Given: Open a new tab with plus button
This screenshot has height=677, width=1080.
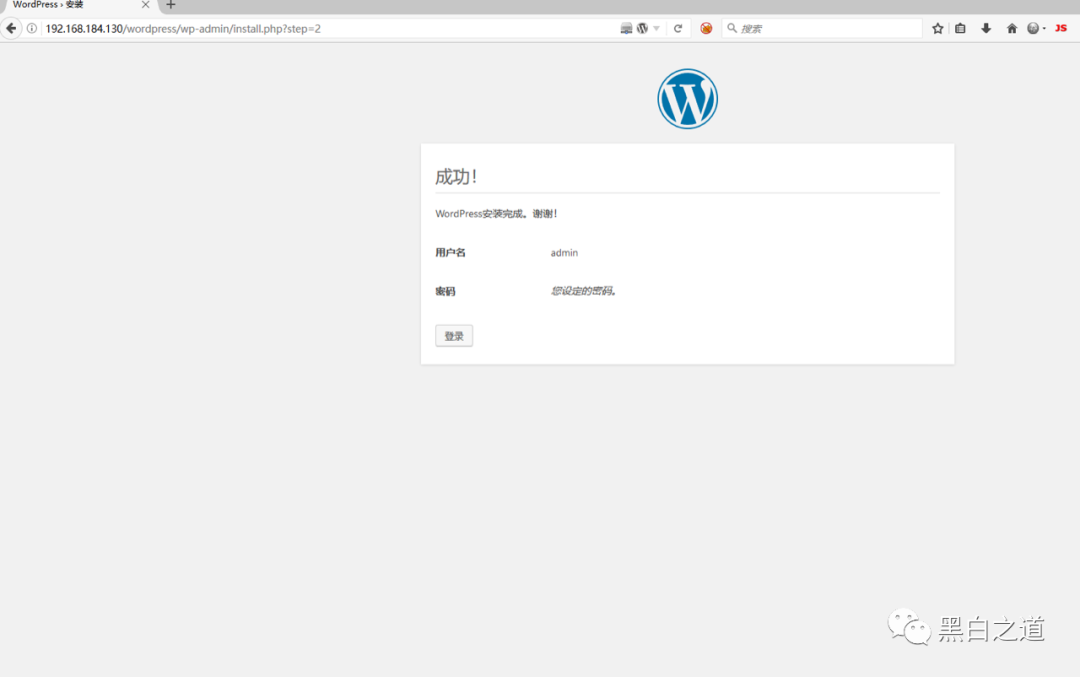Looking at the screenshot, I should point(171,5).
